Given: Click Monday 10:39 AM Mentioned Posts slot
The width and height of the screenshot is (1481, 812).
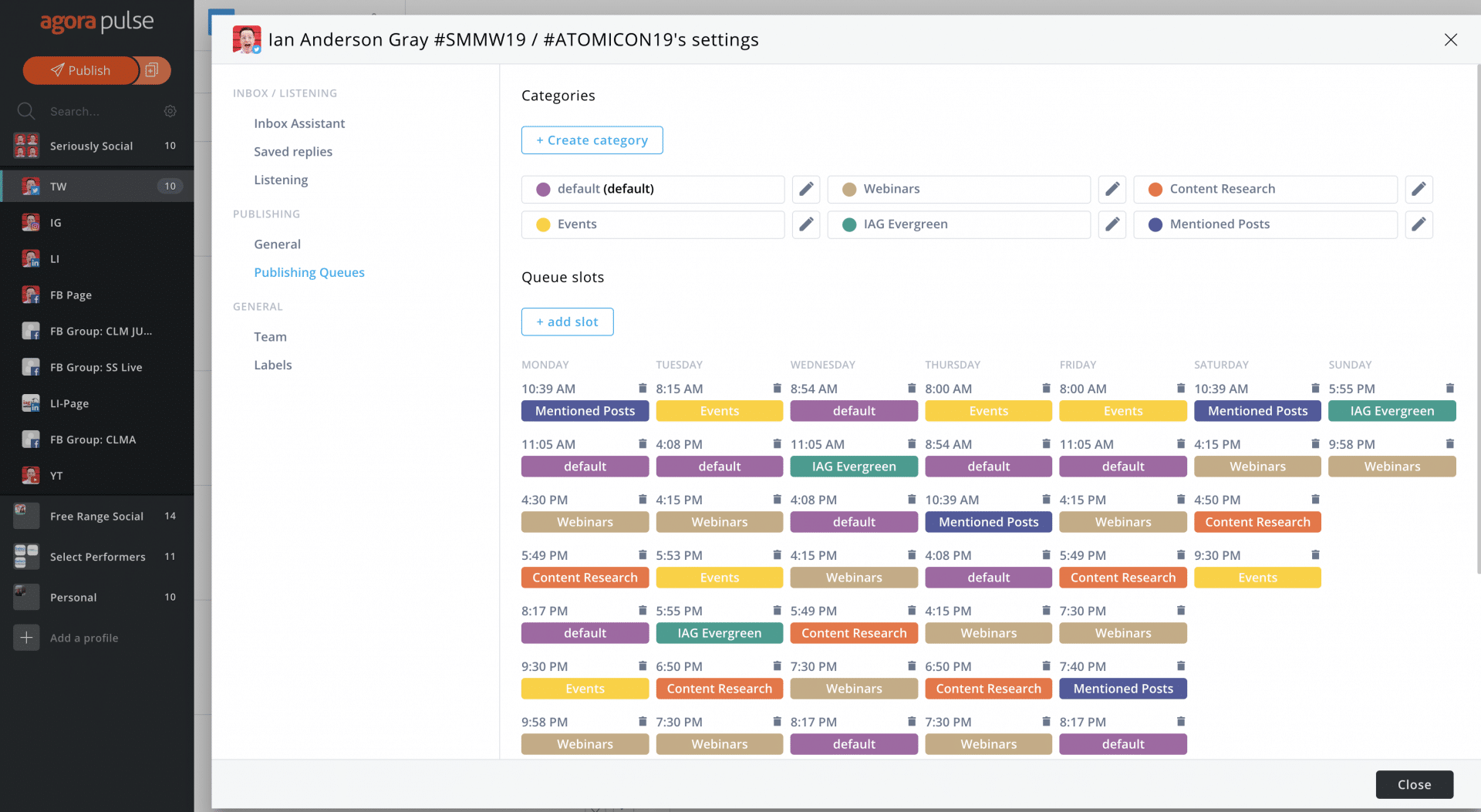Looking at the screenshot, I should [x=585, y=411].
